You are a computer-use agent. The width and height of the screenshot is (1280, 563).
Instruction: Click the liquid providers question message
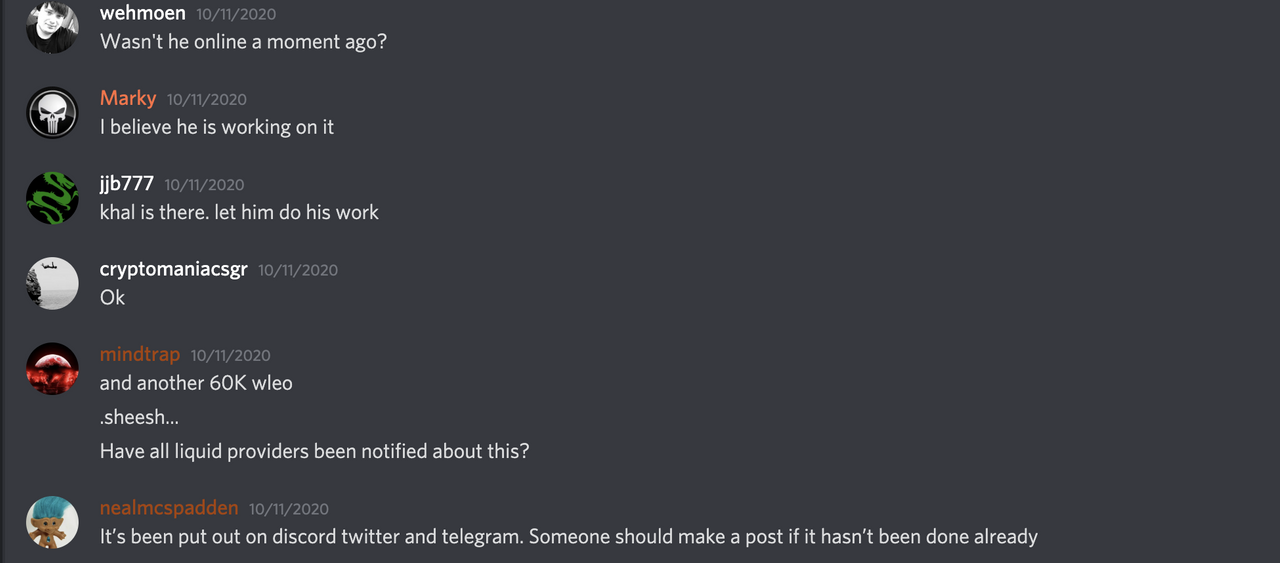[x=314, y=451]
